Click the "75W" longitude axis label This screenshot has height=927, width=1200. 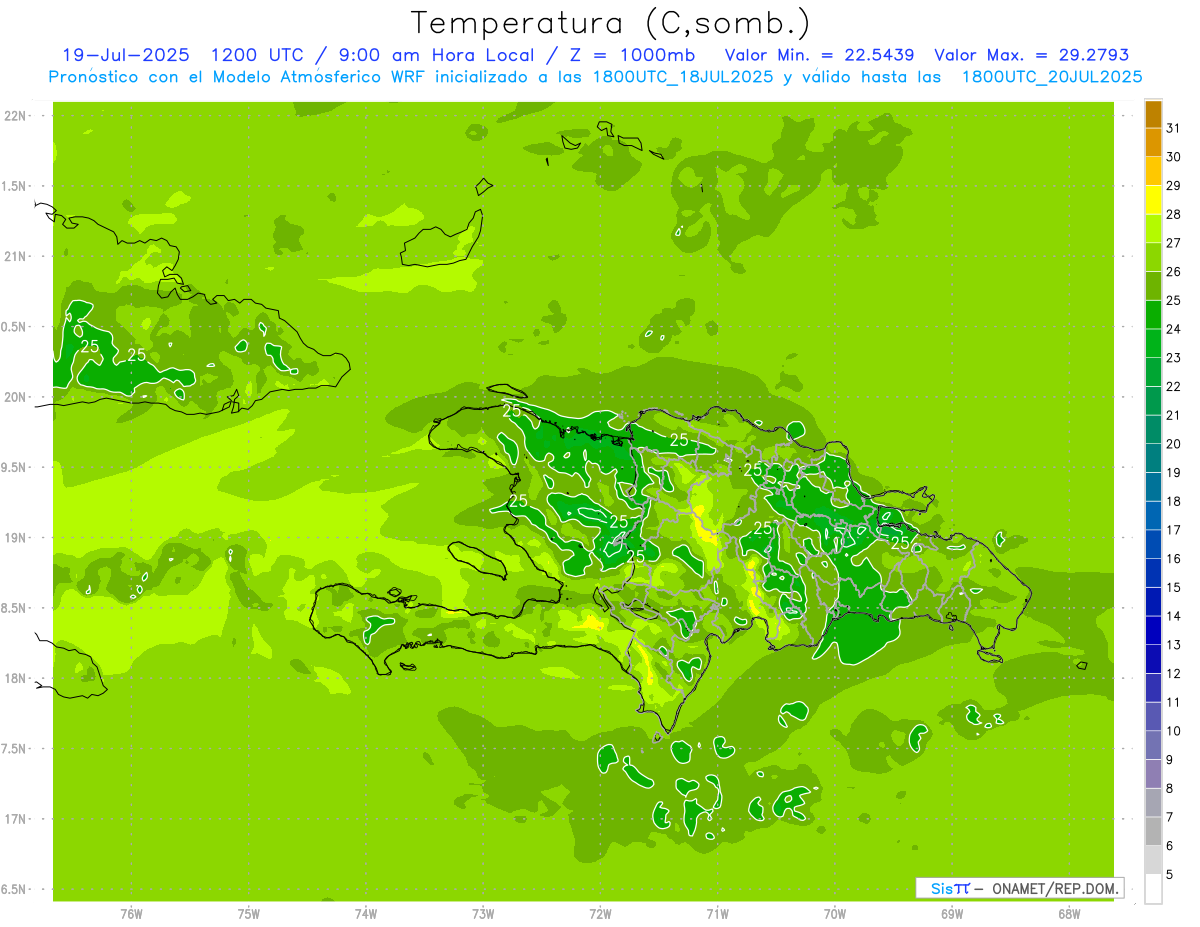(249, 914)
